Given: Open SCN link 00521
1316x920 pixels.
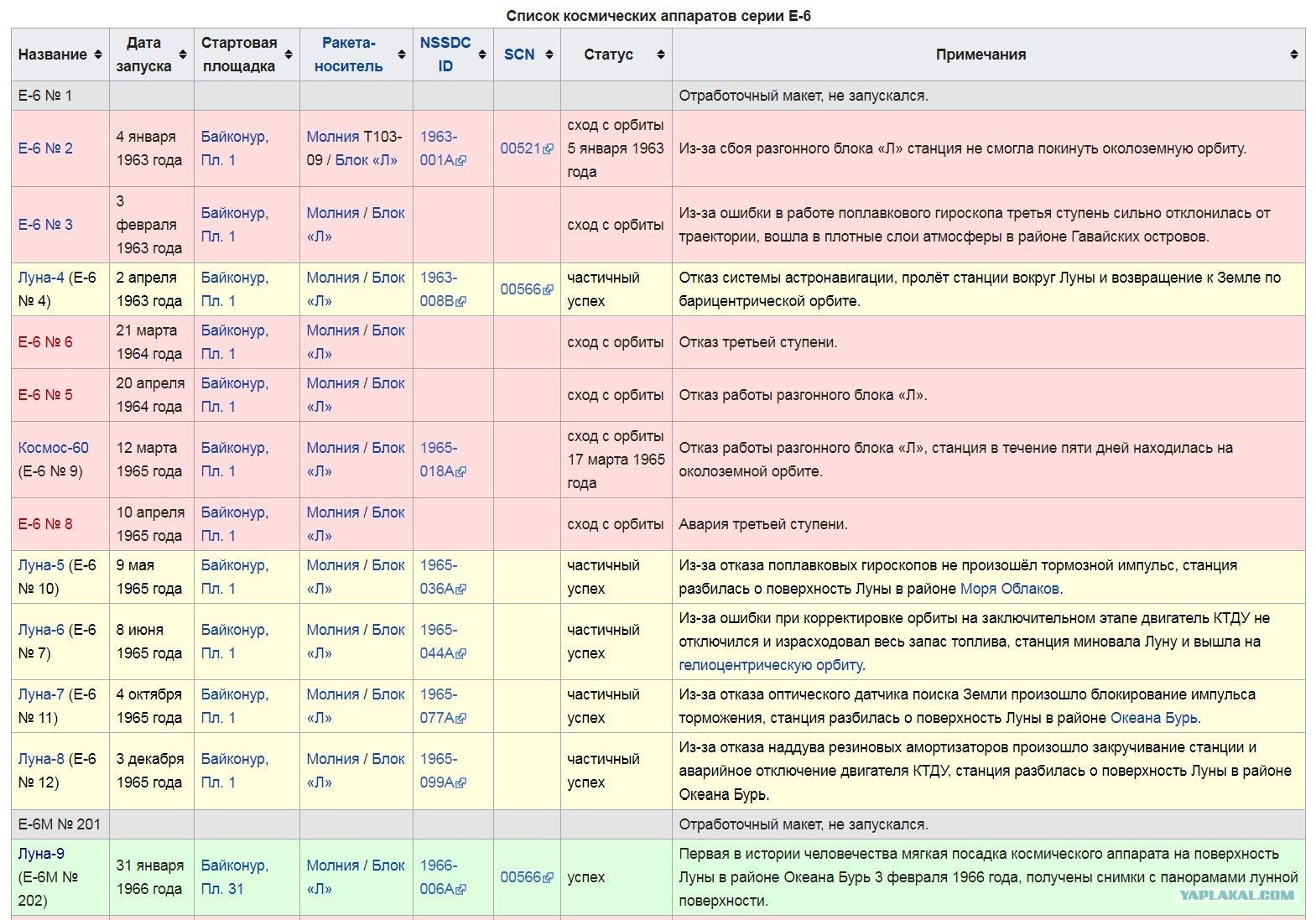Looking at the screenshot, I should [526, 148].
